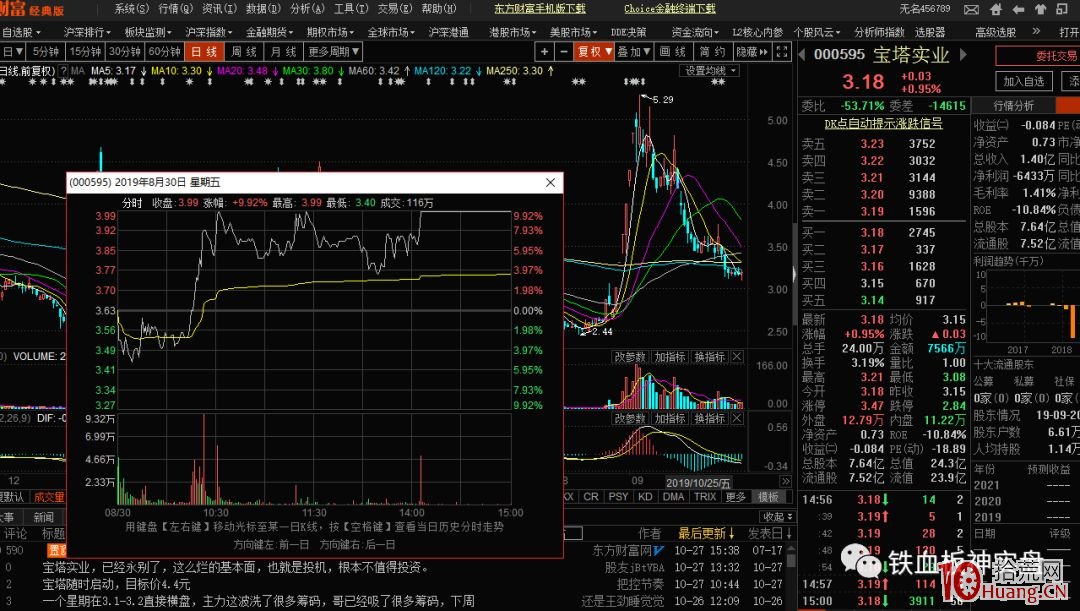This screenshot has height=611, width=1080.
Task: Close the 2019年8月30日 intraday popup
Action: tap(550, 183)
